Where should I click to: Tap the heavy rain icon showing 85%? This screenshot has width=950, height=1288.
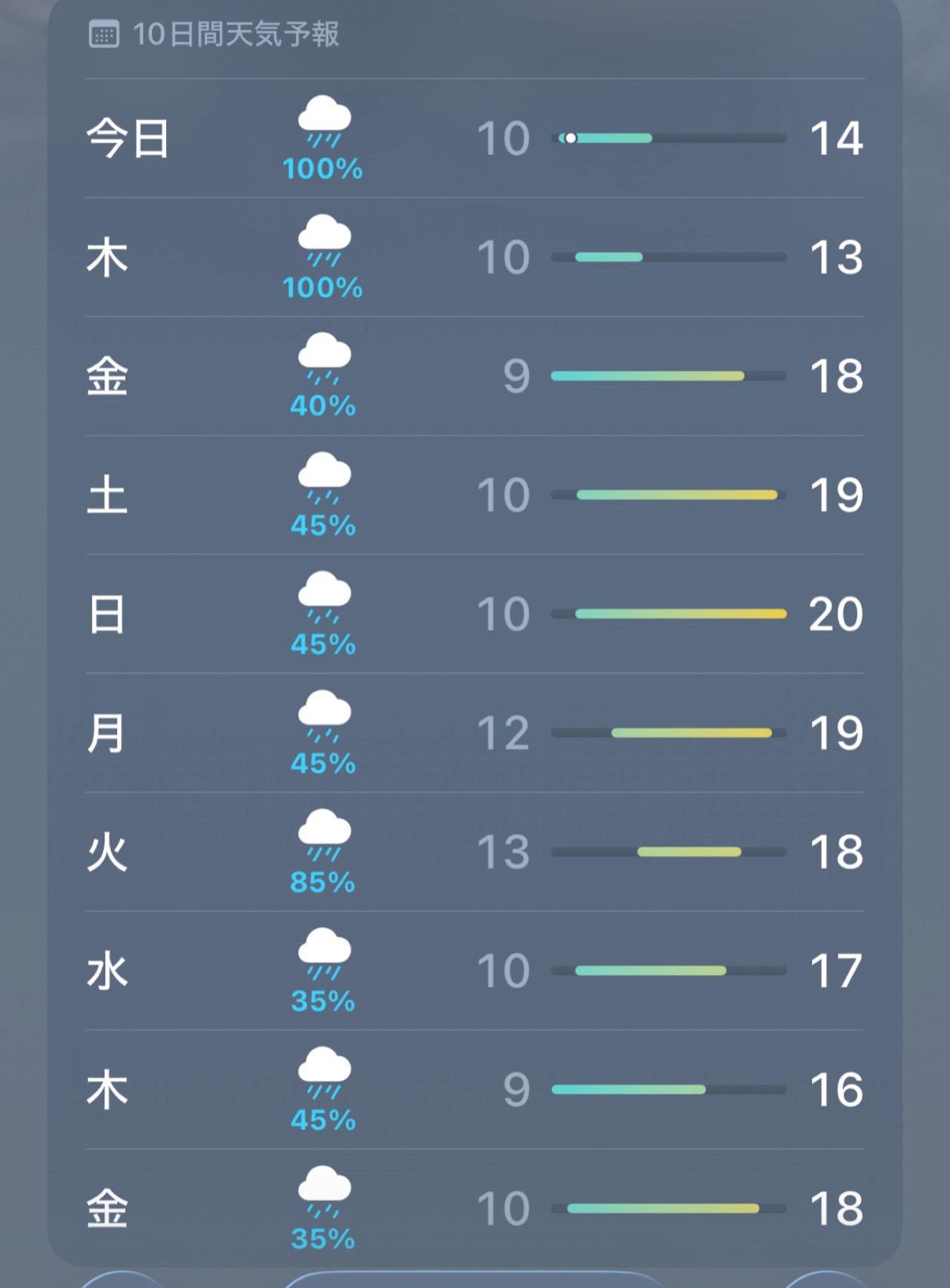pos(324,834)
